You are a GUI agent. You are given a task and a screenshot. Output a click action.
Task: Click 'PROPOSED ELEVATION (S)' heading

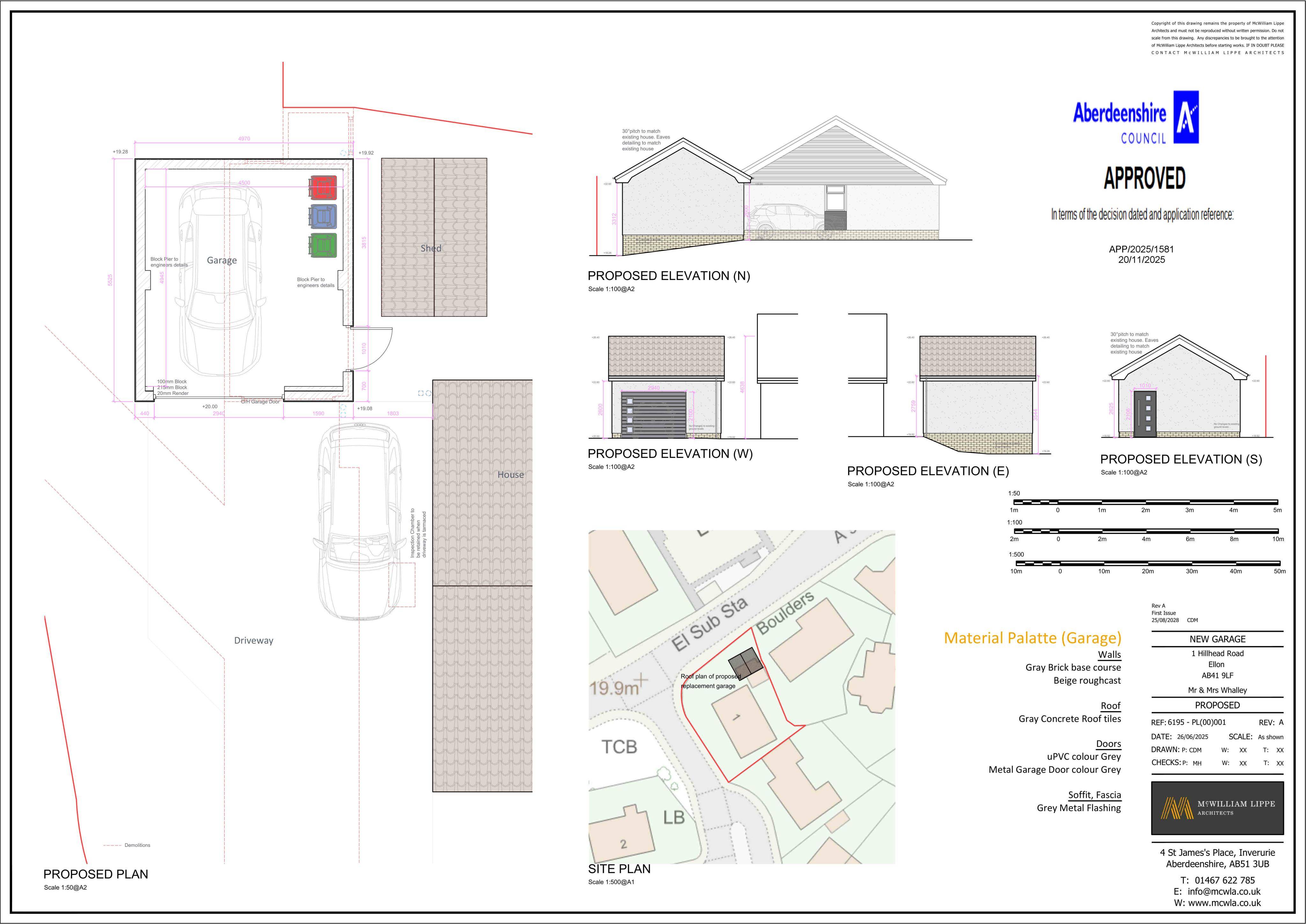[x=1181, y=460]
